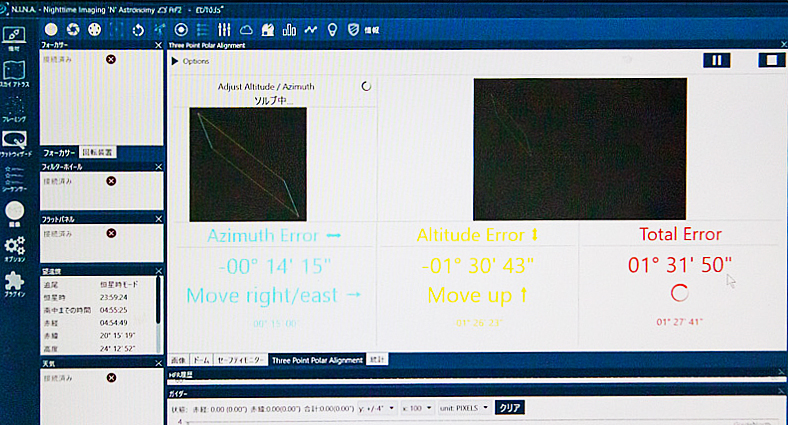Click the Move up instruction text
This screenshot has width=788, height=425.
[x=477, y=295]
